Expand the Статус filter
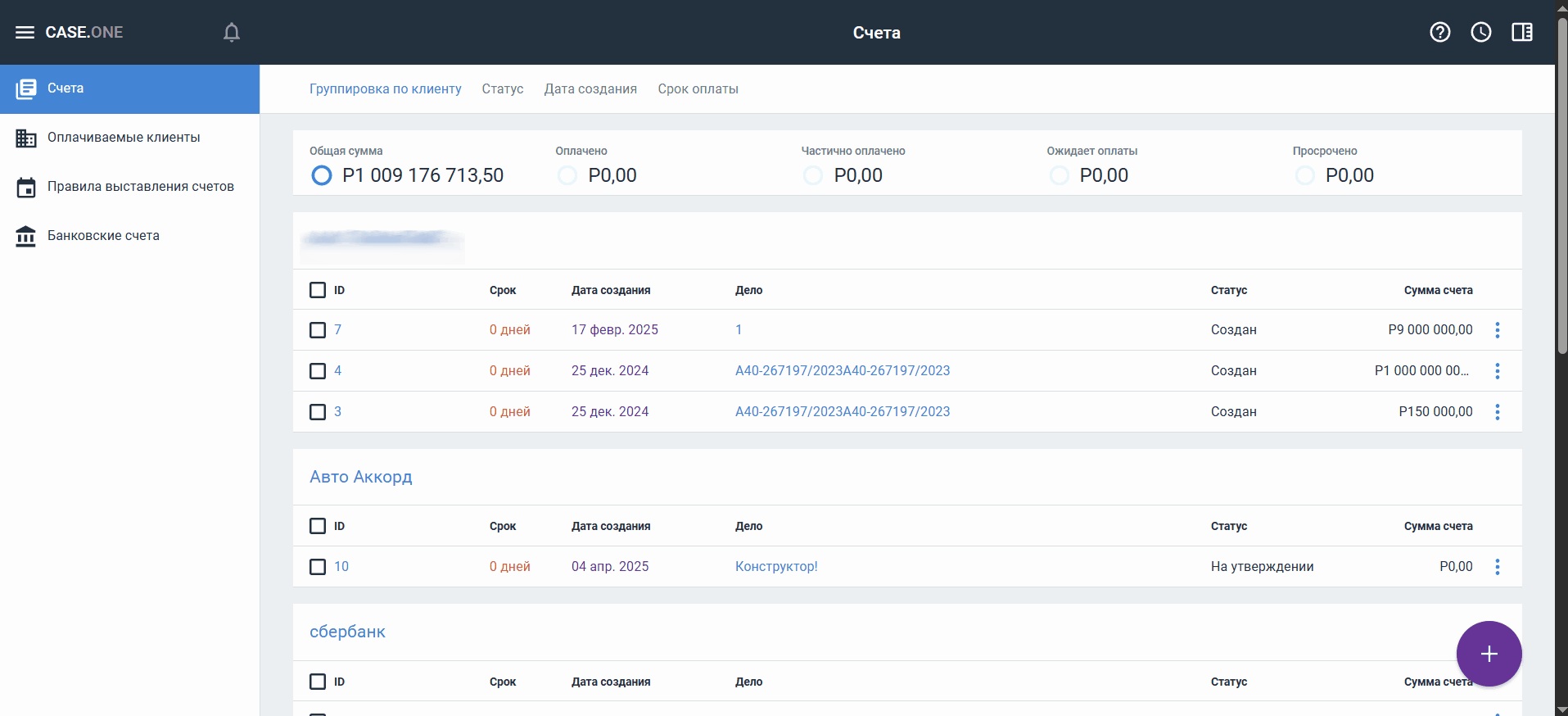Screen dimensions: 1568x716 click(x=502, y=89)
